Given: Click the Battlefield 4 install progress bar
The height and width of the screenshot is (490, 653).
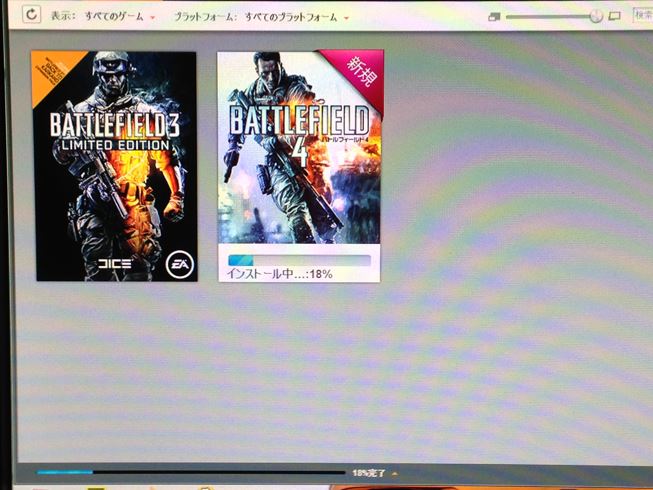Looking at the screenshot, I should coord(299,260).
